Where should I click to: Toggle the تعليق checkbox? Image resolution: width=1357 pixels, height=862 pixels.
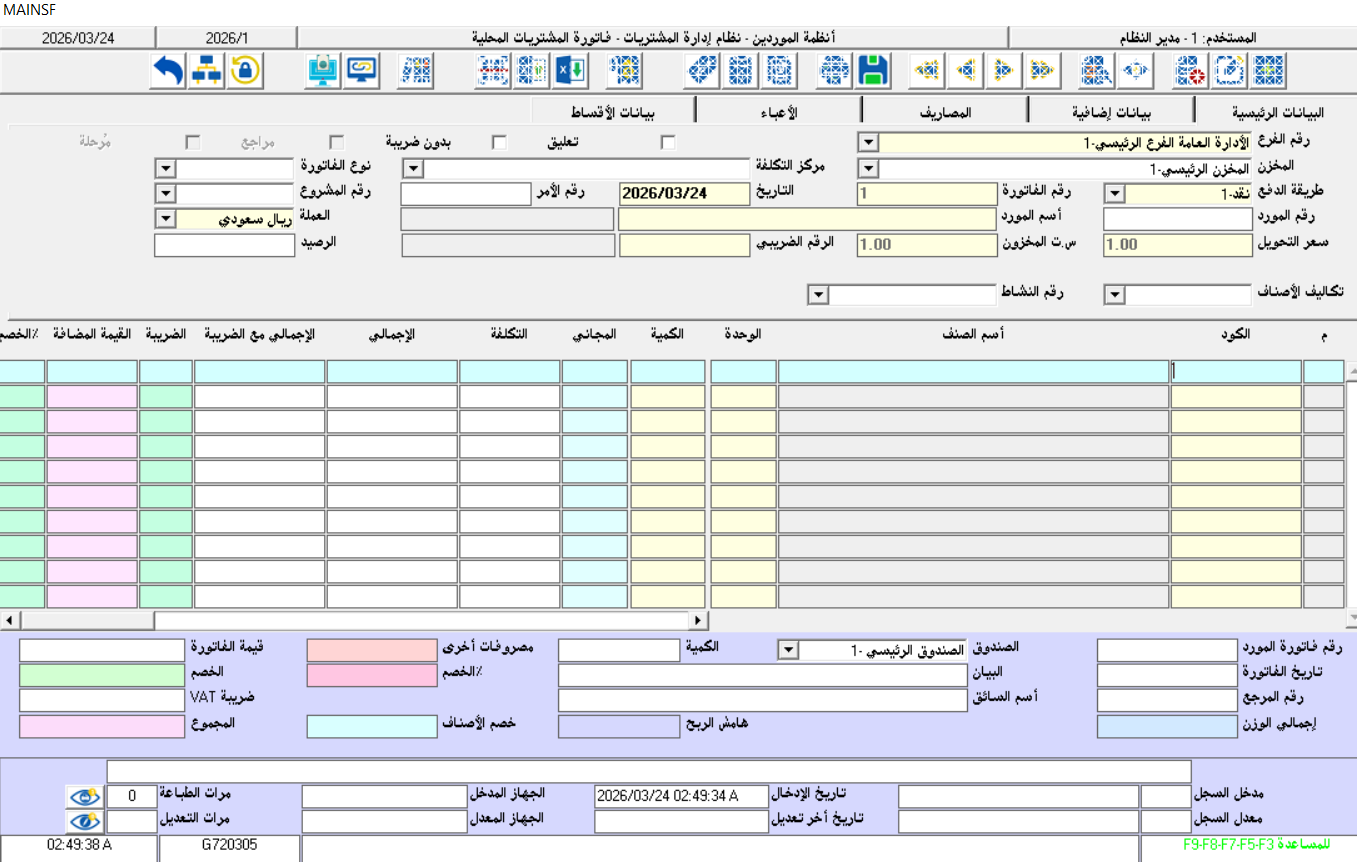click(x=668, y=142)
